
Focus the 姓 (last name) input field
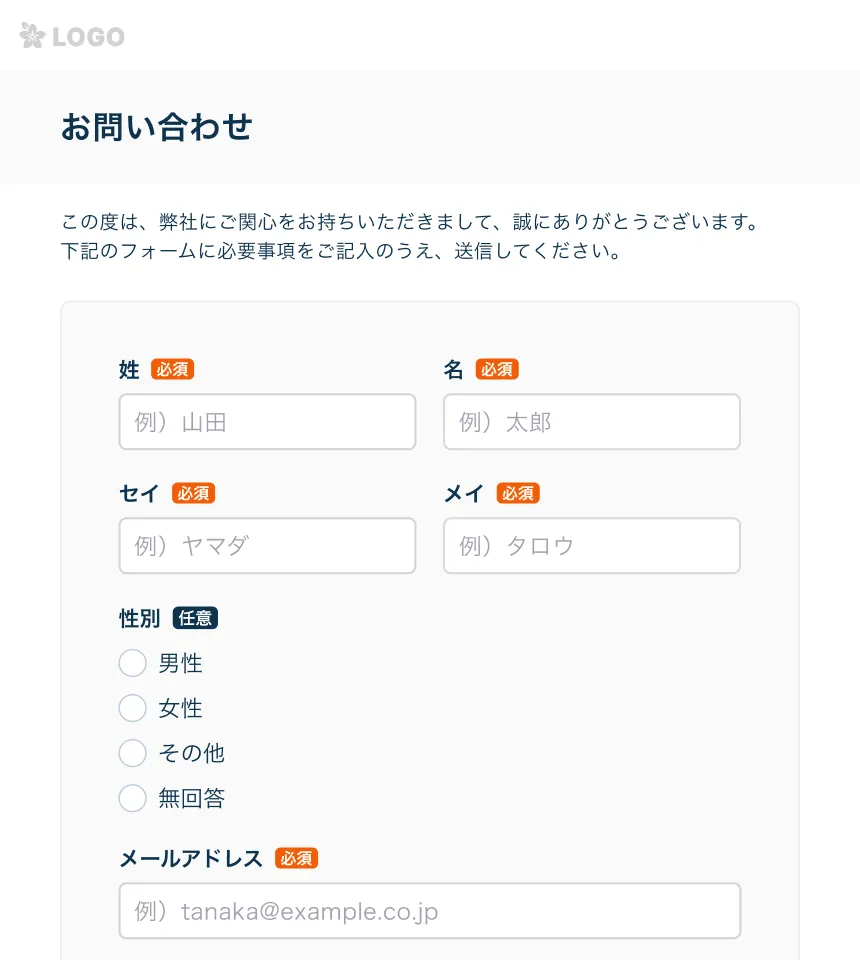[267, 422]
